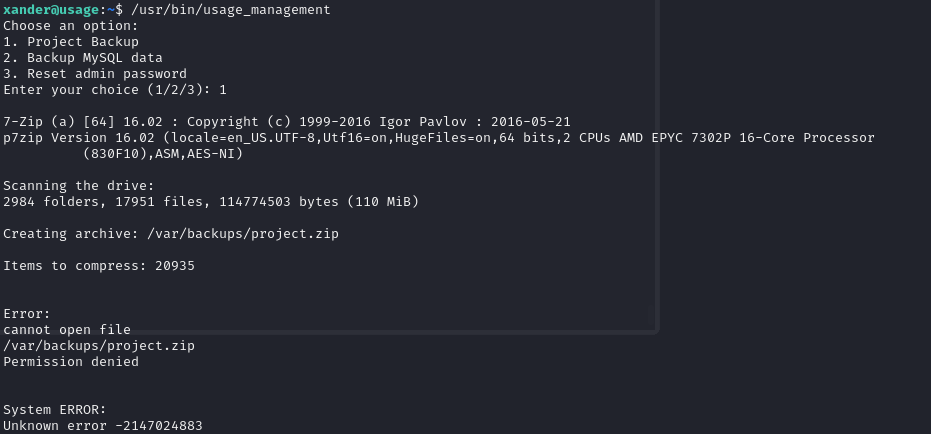
Task: Click the 7-Zip copyright Igor Pavlov line
Action: click(x=286, y=121)
